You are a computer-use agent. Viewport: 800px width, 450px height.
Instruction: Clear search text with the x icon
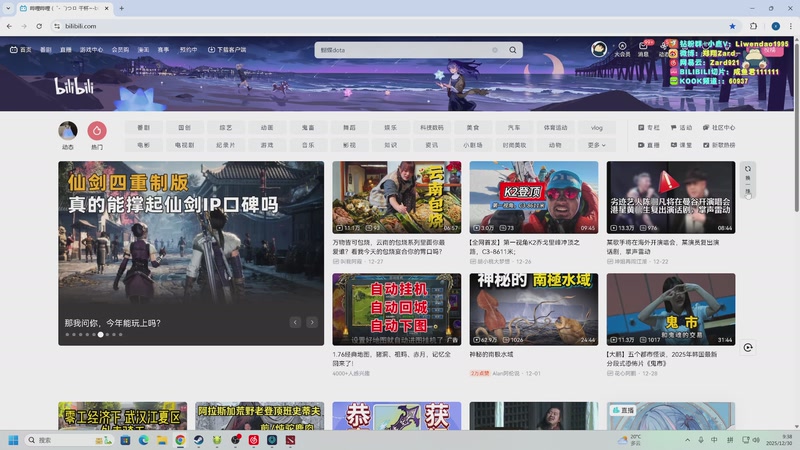[495, 50]
